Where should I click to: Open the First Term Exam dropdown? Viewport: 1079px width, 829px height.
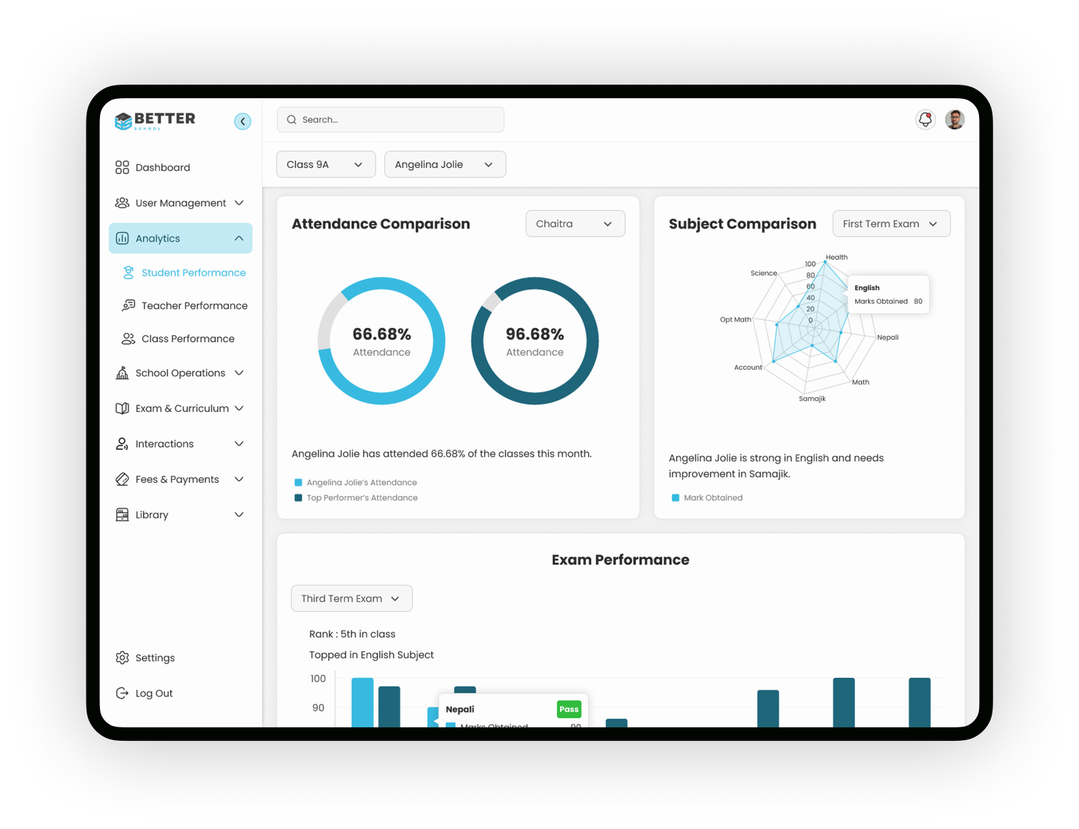coord(890,224)
